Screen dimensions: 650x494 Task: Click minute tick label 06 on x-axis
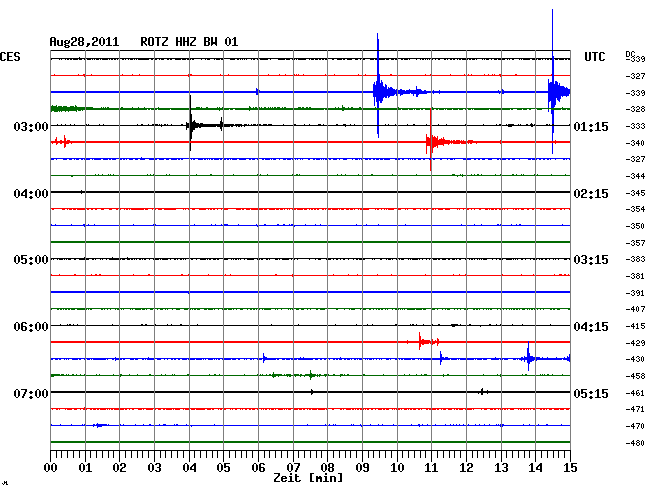coord(258,467)
